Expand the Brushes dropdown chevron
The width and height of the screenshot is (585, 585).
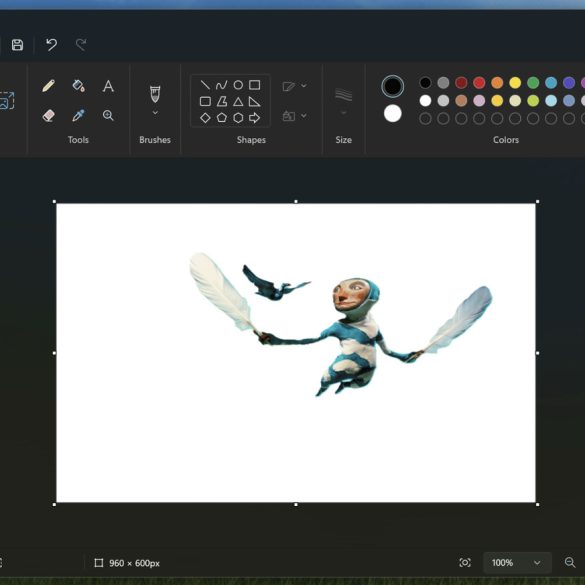tap(155, 113)
